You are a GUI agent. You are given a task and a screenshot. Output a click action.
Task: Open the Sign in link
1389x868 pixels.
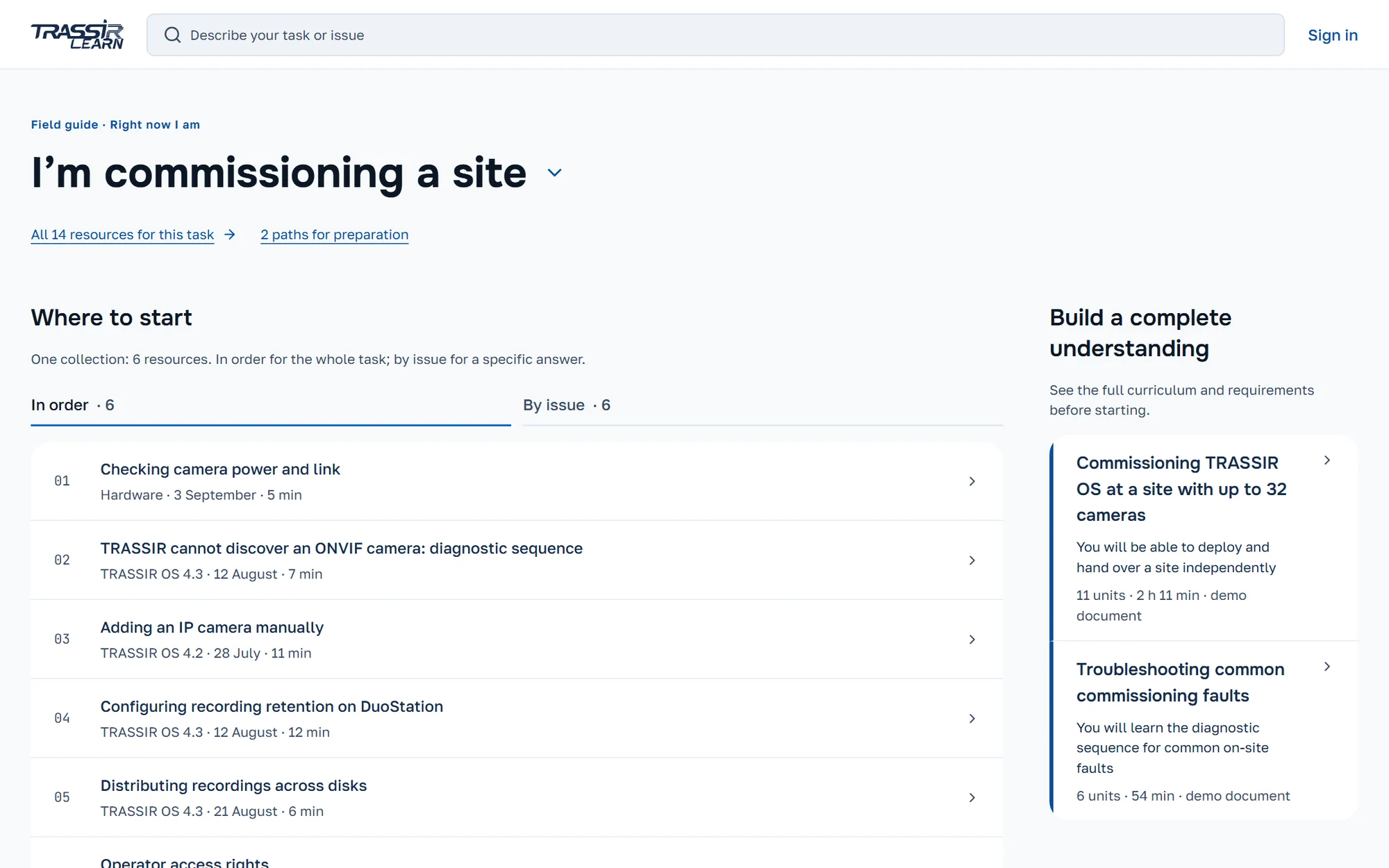click(1332, 35)
